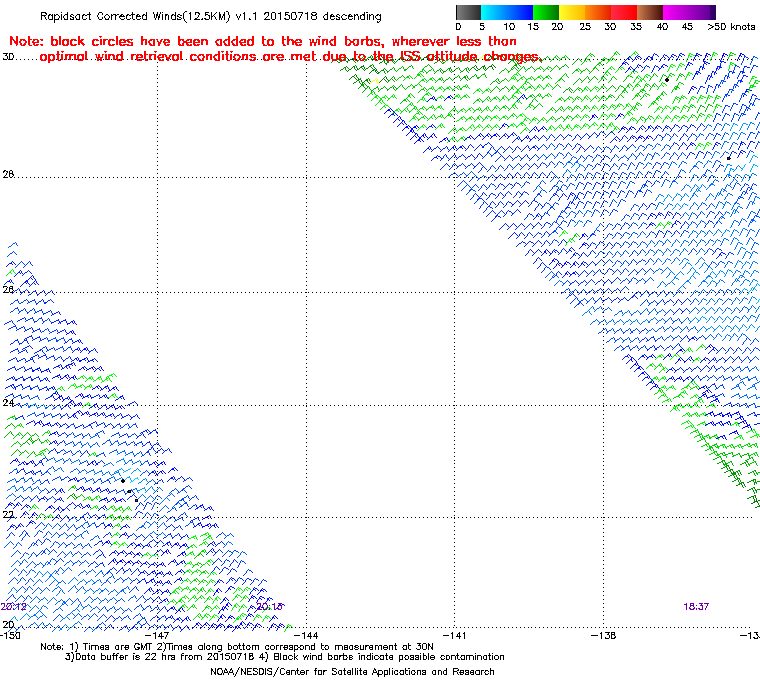Click the yellow 20-25 knots color segment
Screen dimensions: 760x688
click(x=572, y=12)
